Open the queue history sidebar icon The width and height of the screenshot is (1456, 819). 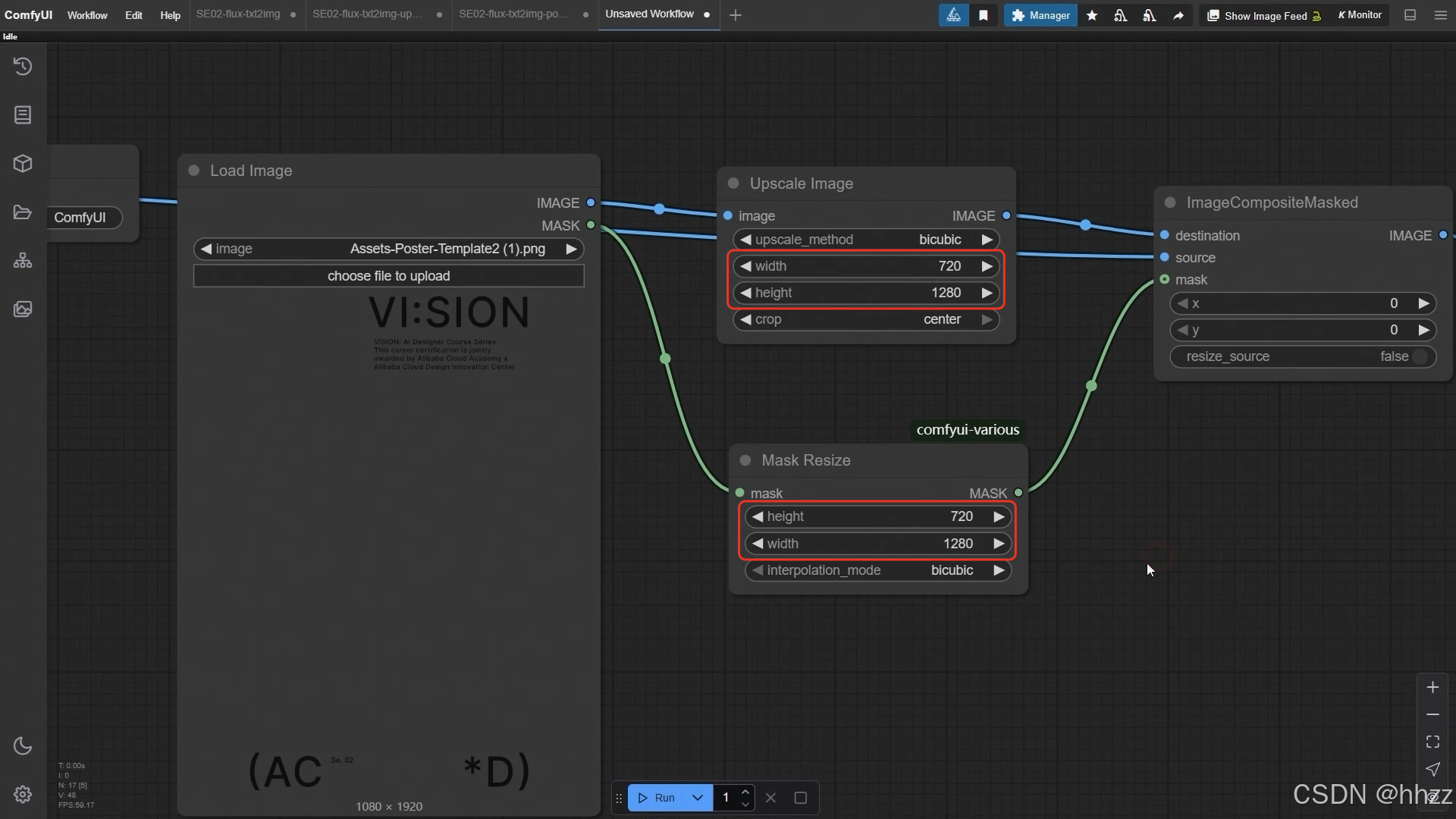coord(23,67)
